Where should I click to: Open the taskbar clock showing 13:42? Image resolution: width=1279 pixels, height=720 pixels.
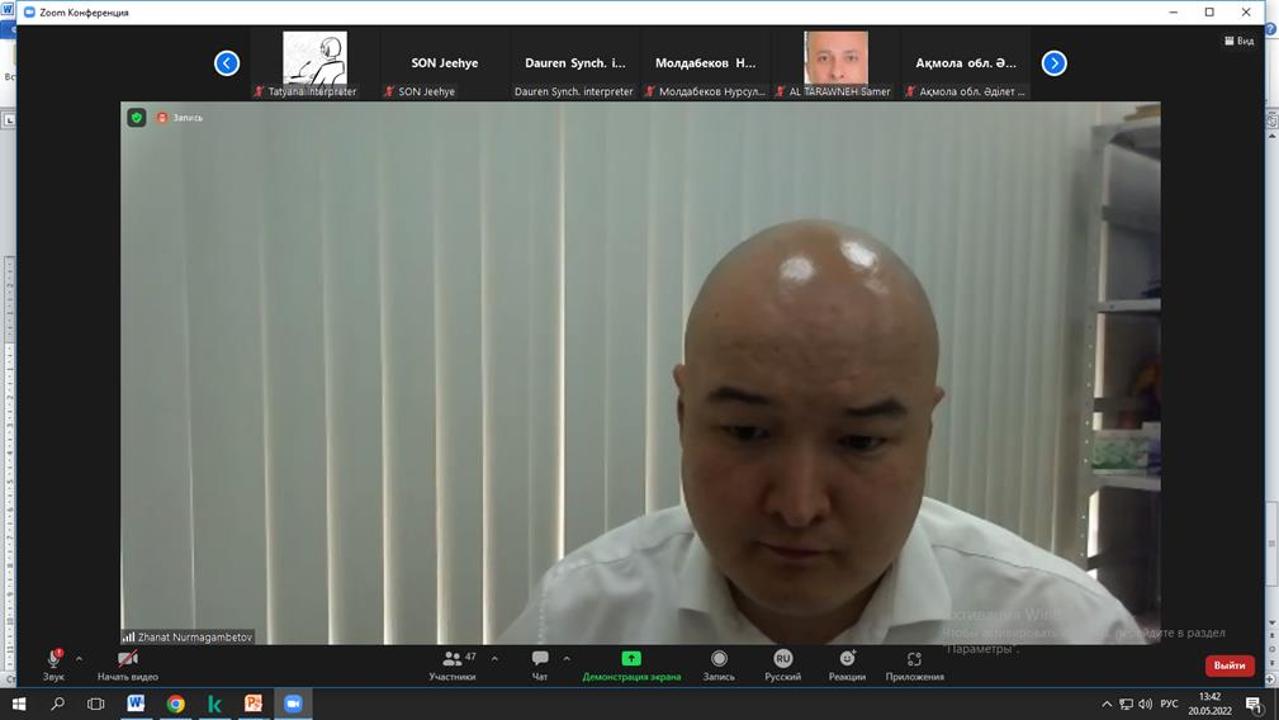coord(1210,704)
